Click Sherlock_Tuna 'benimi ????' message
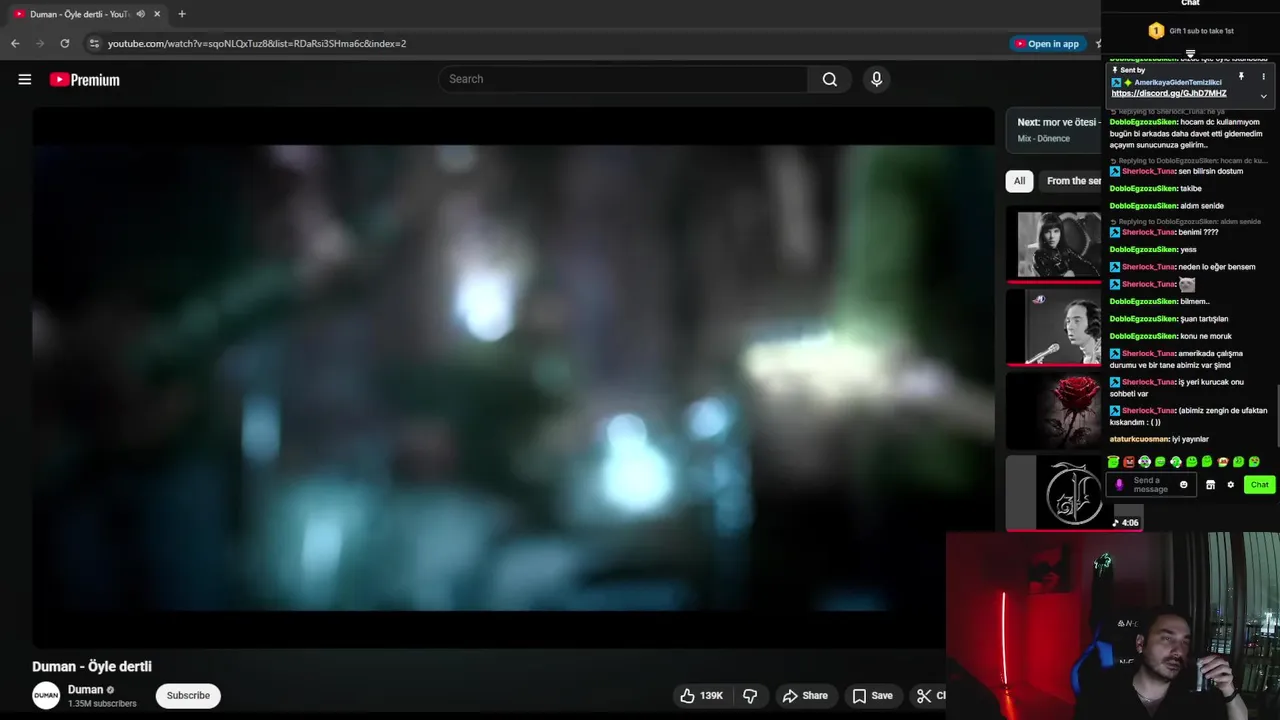Image resolution: width=1280 pixels, height=720 pixels. (1165, 232)
